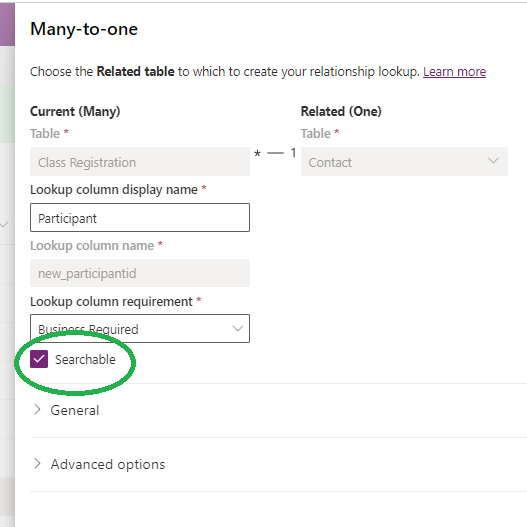
Task: Click the small chevron in left sidebar
Action: point(4,225)
